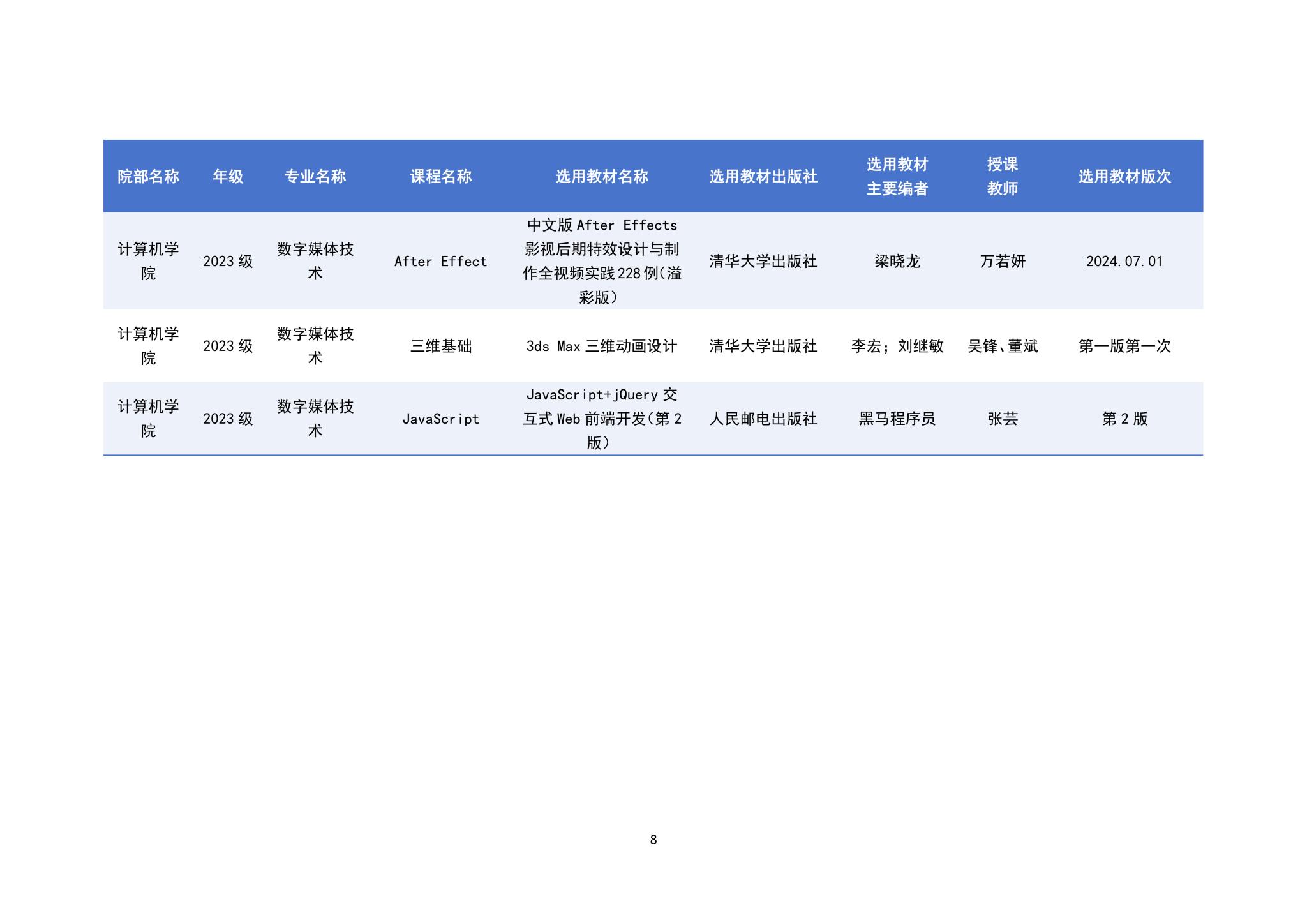Select 数字媒体技术 in the JavaScript row
This screenshot has height=924, width=1307.
click(x=315, y=419)
